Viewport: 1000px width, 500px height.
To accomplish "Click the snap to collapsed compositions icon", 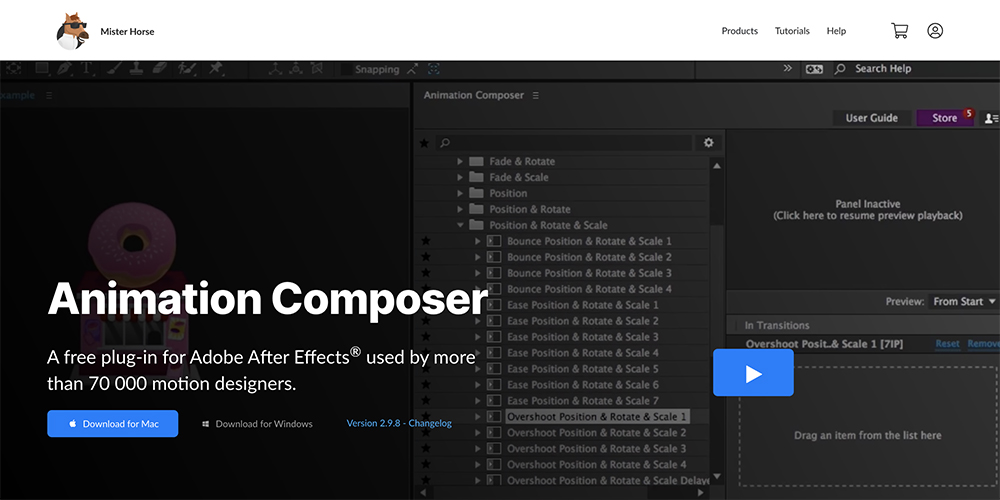I will [x=434, y=69].
